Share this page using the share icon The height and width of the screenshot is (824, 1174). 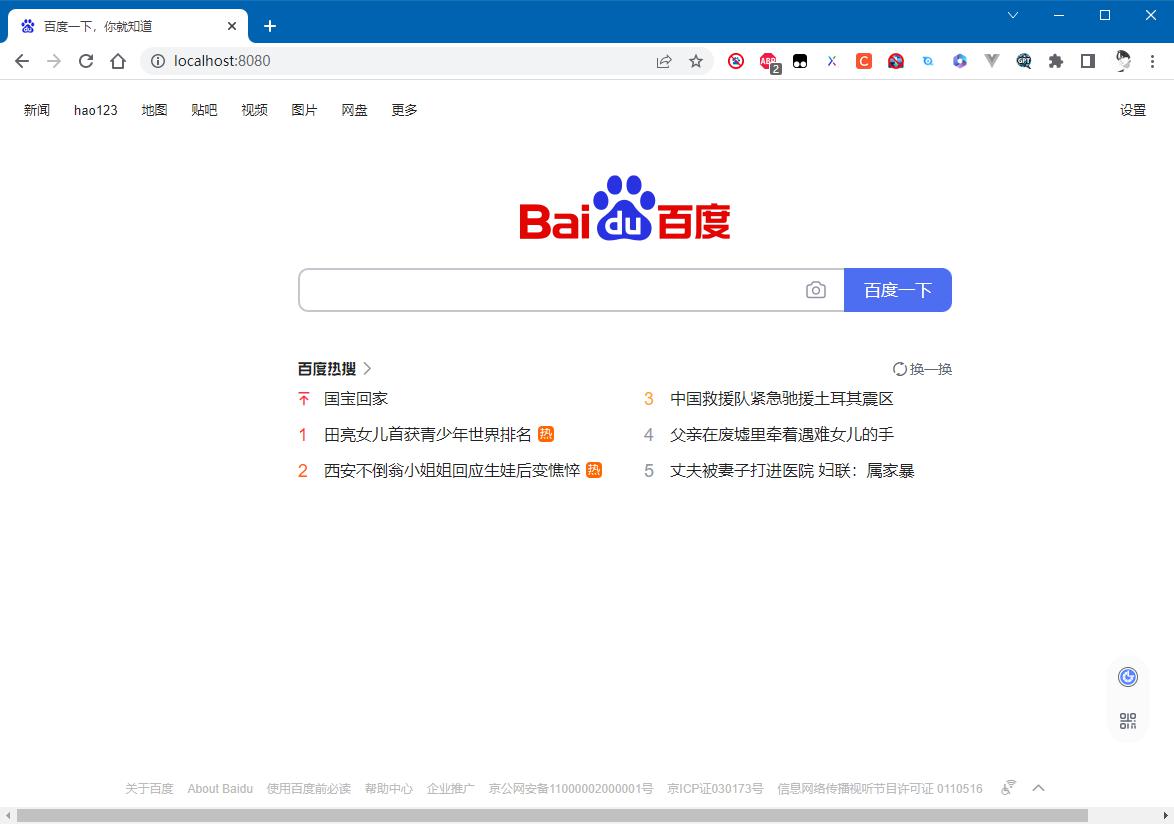pyautogui.click(x=664, y=61)
